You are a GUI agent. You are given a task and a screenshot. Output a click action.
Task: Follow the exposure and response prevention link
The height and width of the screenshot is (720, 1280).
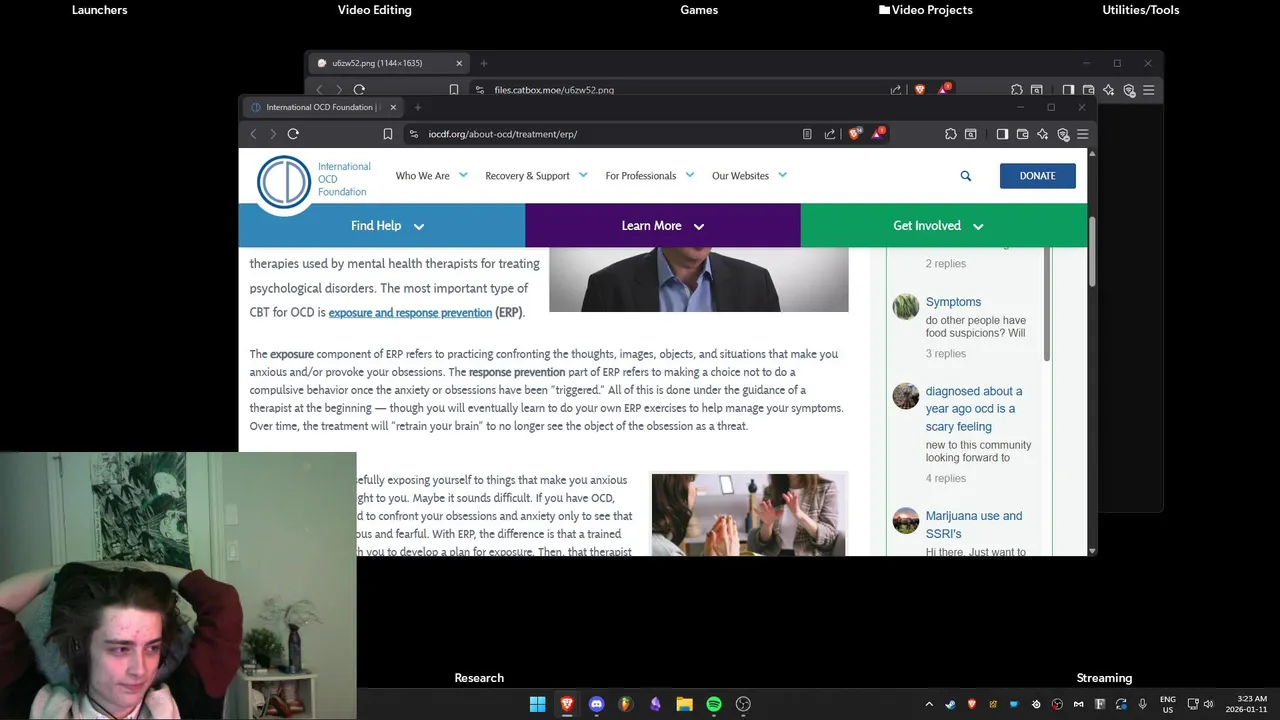410,313
